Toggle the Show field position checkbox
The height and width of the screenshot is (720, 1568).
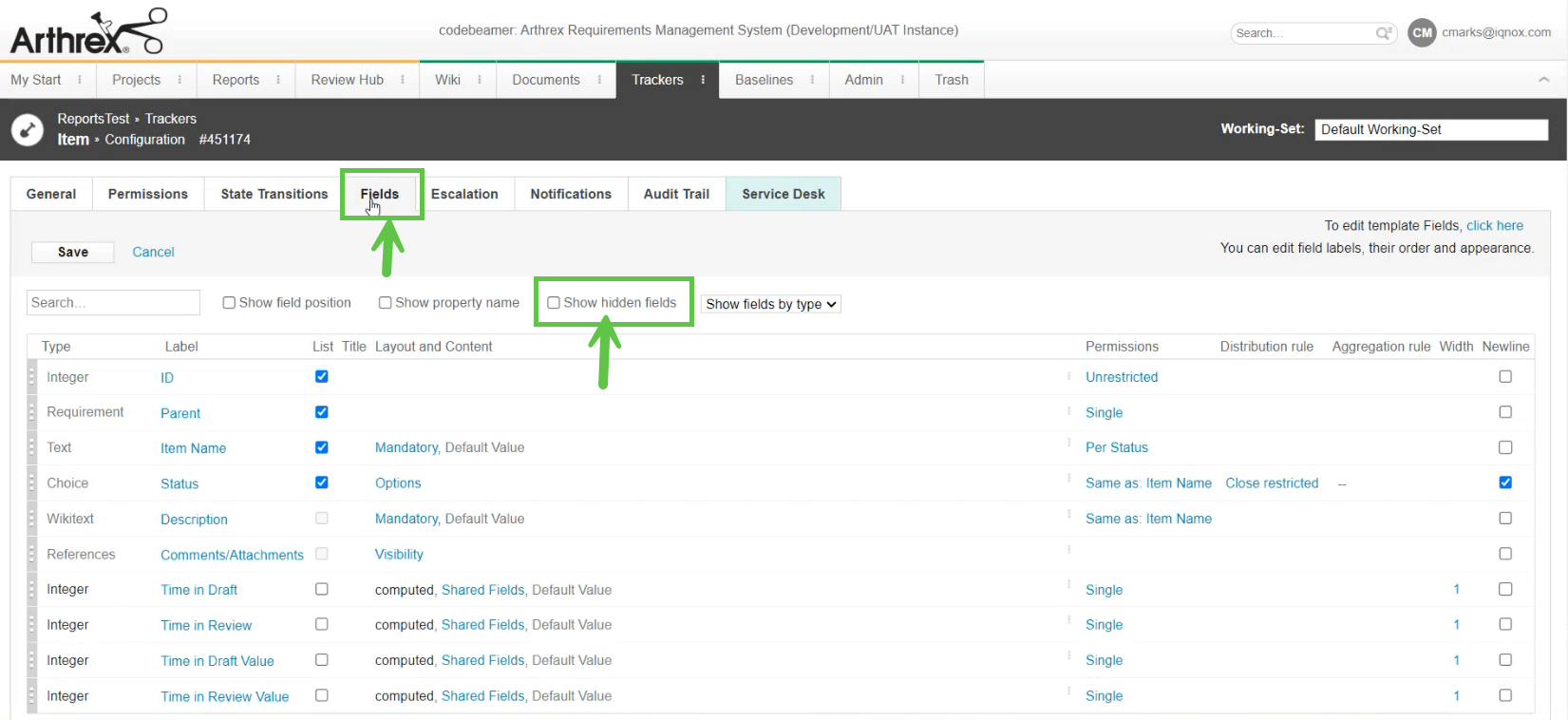[x=229, y=303]
